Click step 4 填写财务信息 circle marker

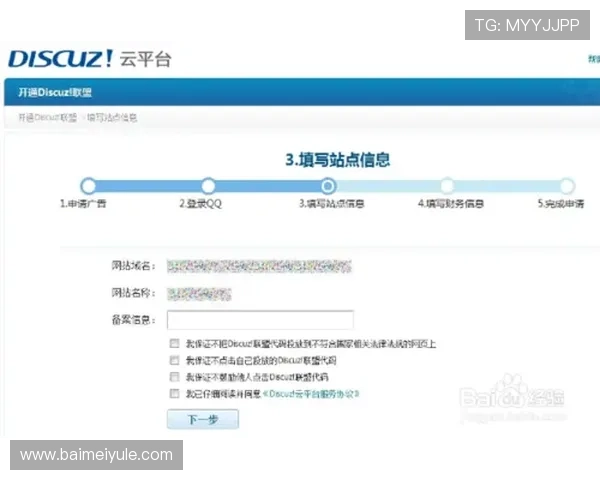point(447,186)
